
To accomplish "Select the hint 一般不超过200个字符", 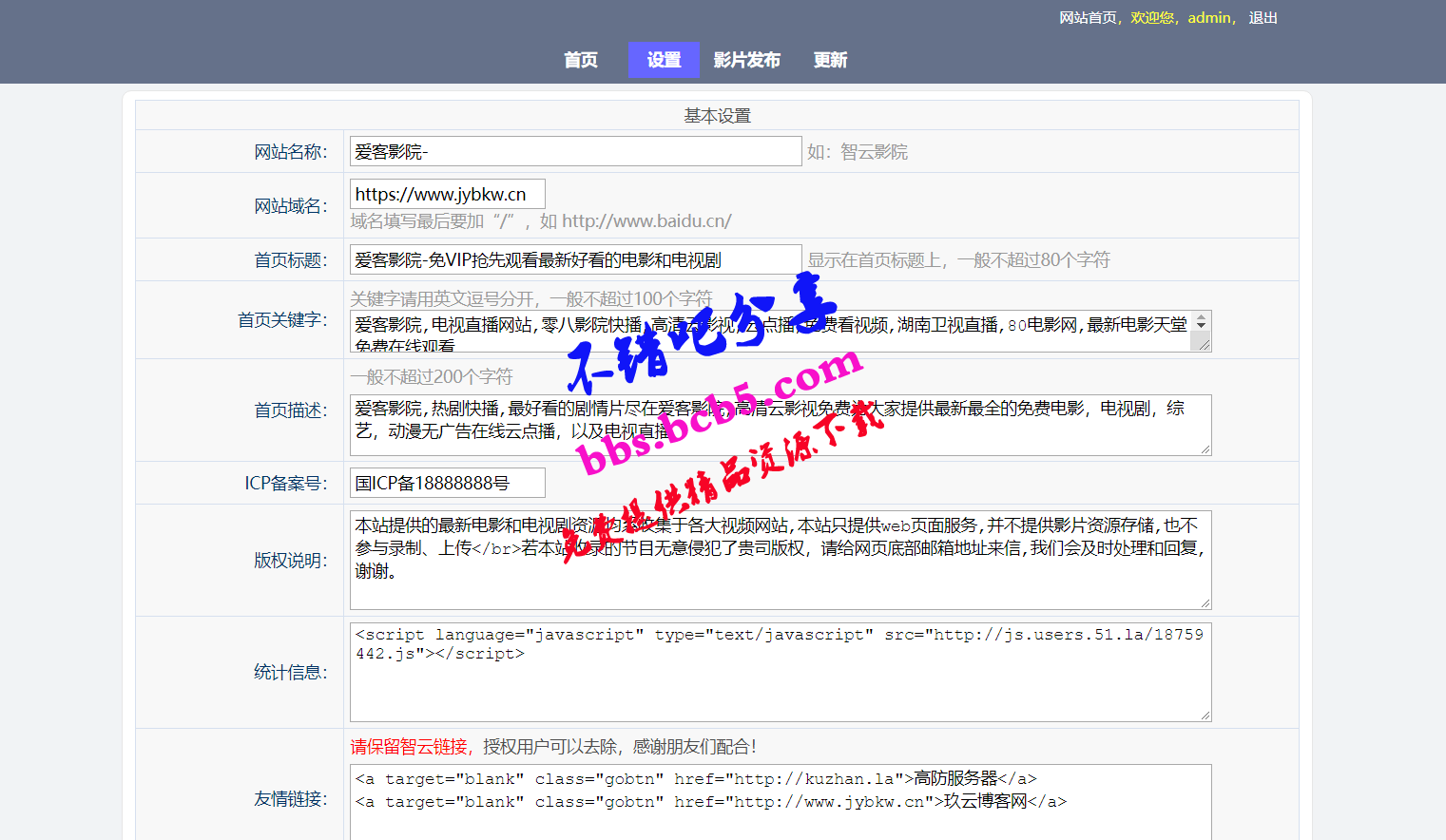I will click(432, 377).
